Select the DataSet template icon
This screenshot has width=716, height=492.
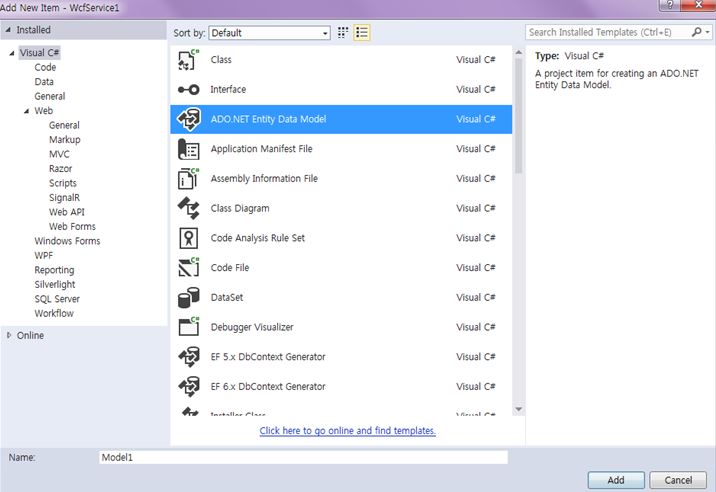pyautogui.click(x=189, y=297)
